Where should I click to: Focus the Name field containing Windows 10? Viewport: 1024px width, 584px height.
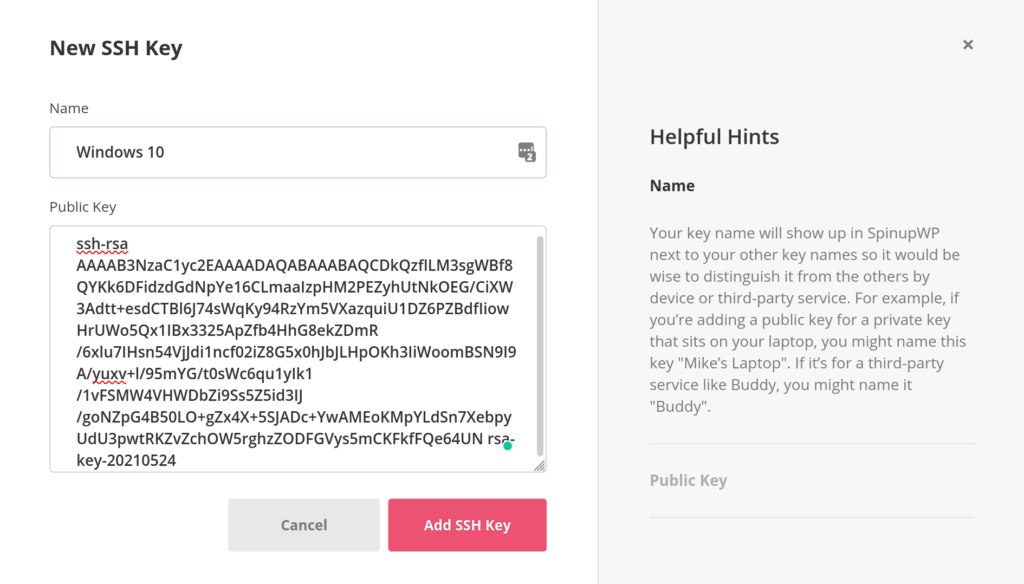pos(298,152)
